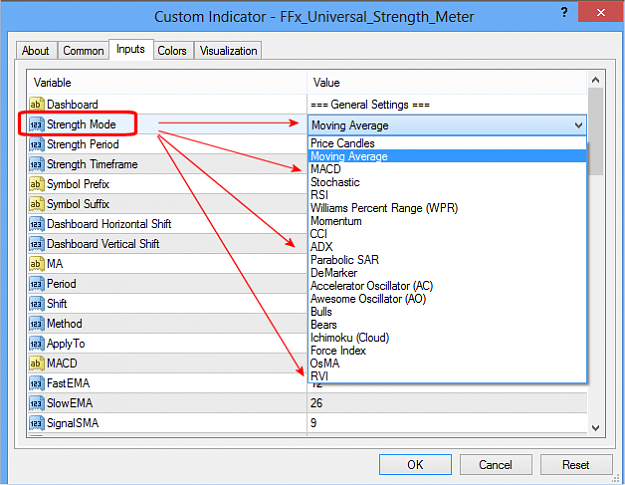625x485 pixels.
Task: Click the scrollbar down arrow
Action: [x=596, y=428]
